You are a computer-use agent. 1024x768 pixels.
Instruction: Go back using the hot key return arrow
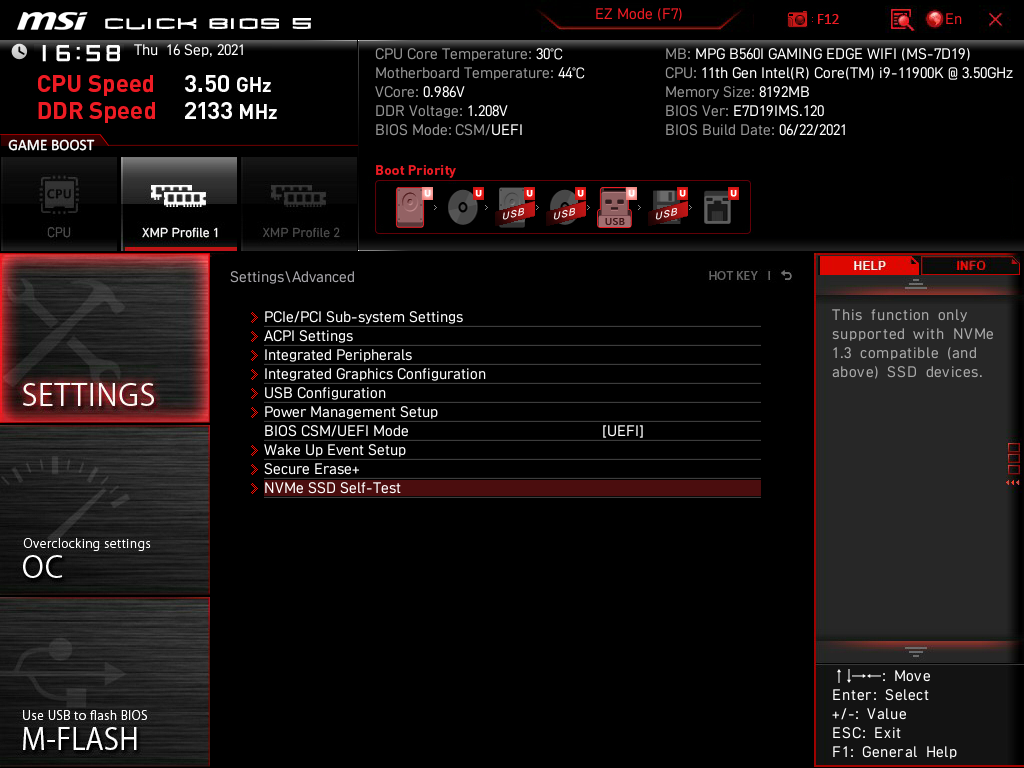click(x=787, y=276)
